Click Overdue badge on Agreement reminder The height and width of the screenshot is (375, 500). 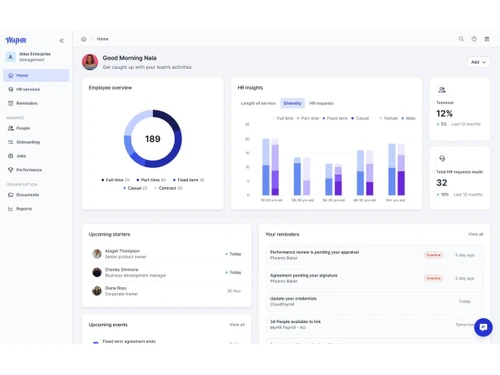tap(433, 278)
